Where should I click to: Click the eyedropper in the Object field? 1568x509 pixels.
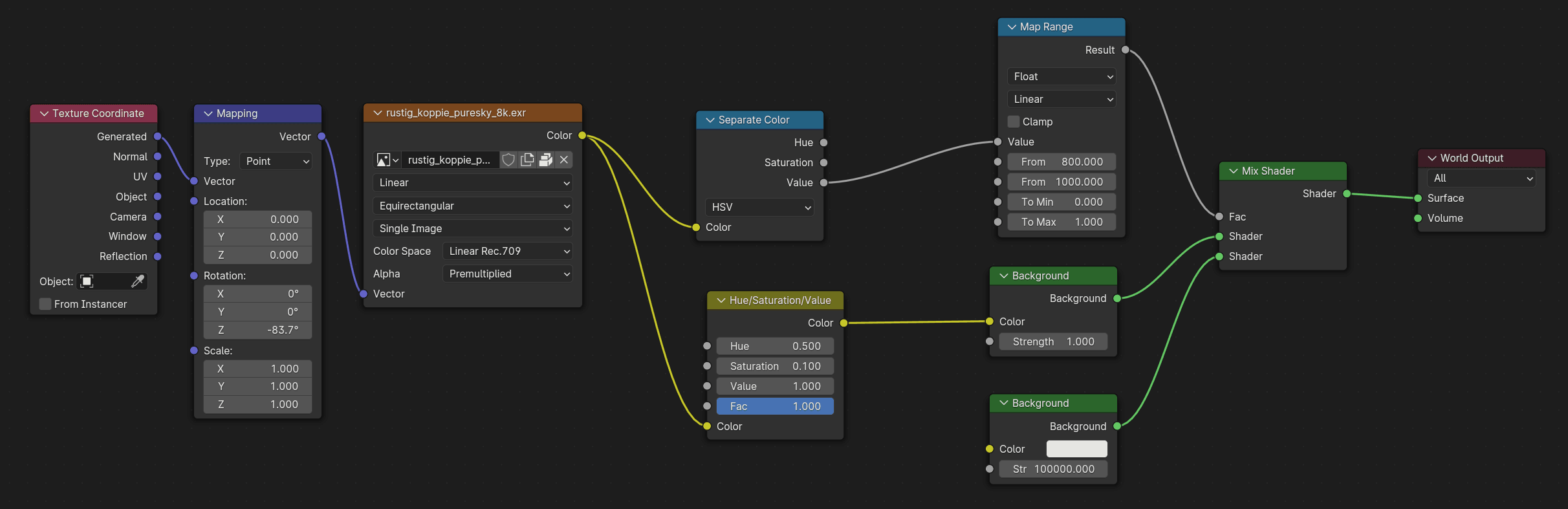coord(138,281)
